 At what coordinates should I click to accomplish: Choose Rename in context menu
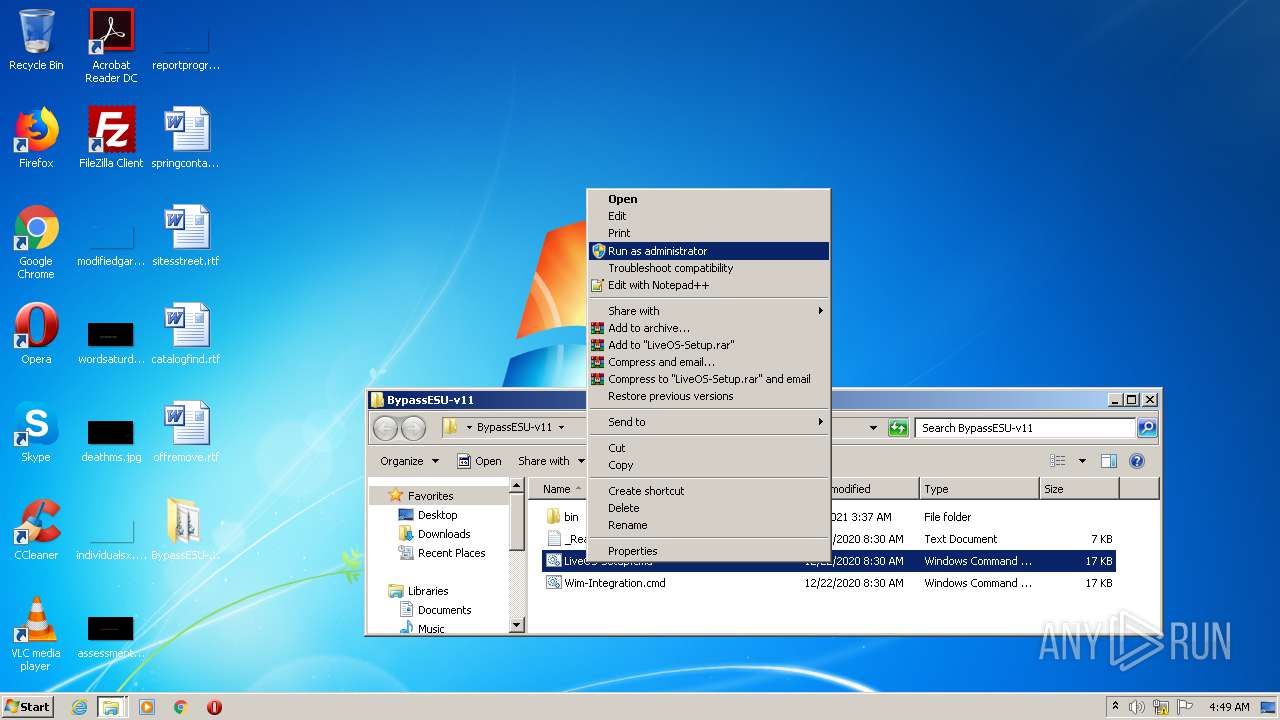(709, 525)
